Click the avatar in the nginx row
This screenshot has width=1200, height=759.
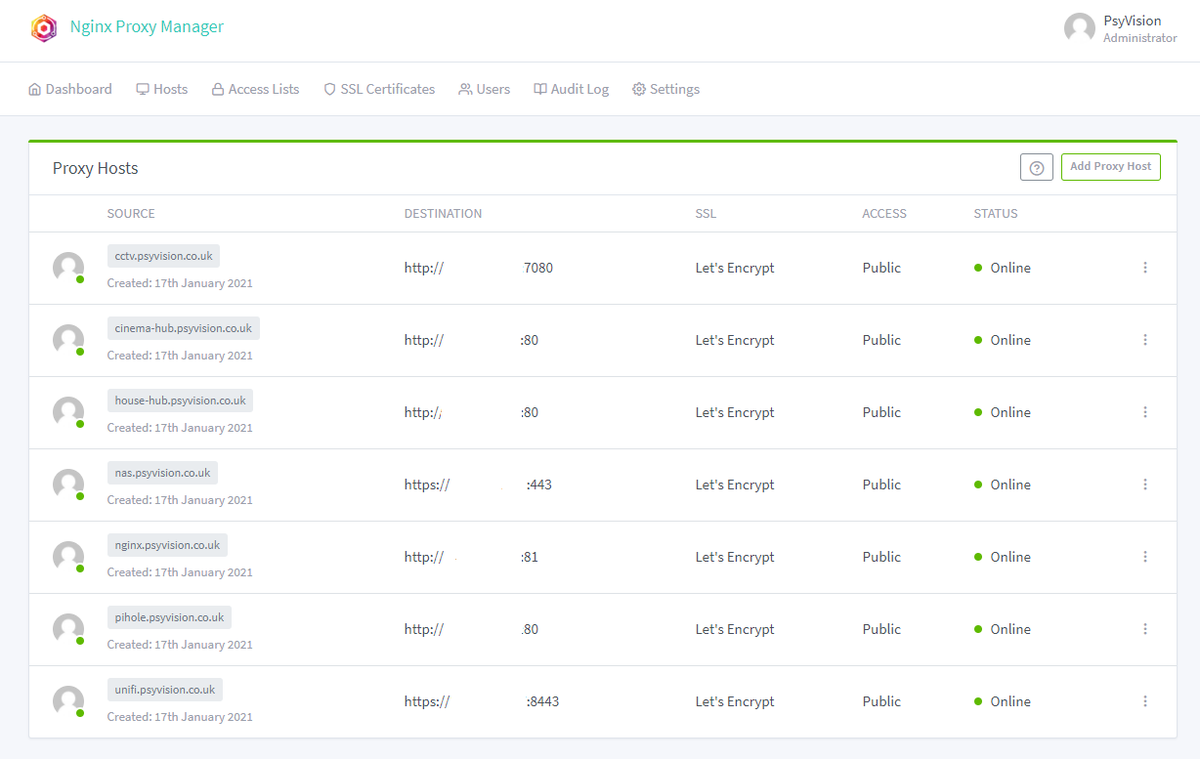pos(68,557)
